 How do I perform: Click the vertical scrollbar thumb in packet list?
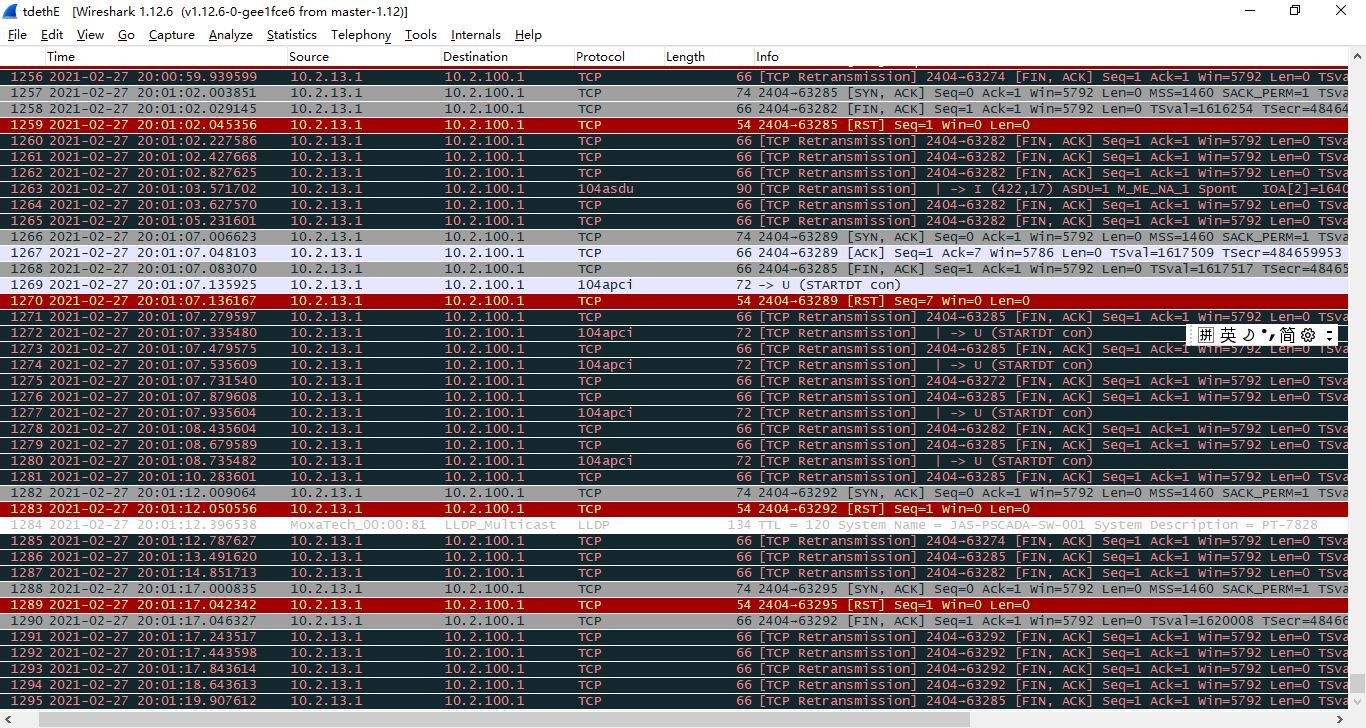coord(1357,684)
